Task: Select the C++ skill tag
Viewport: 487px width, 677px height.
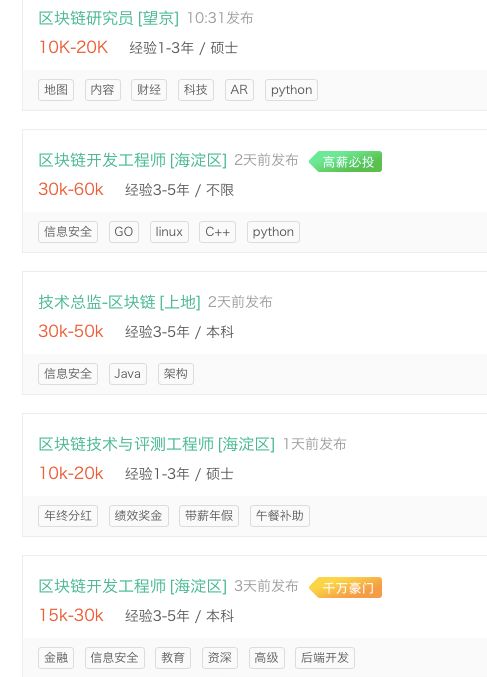Action: [x=218, y=232]
